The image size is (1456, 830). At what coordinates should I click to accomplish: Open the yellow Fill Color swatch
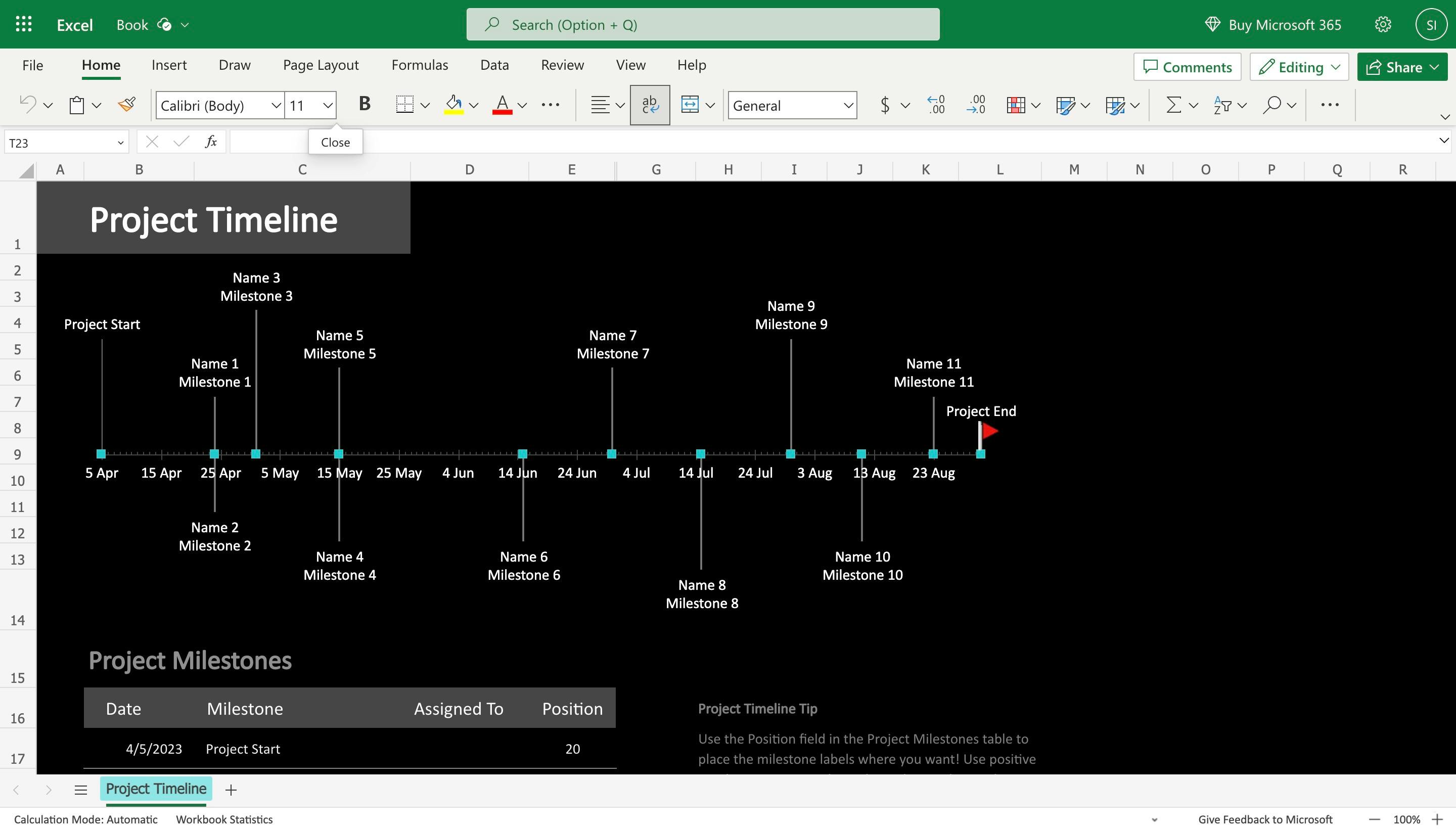pos(452,104)
